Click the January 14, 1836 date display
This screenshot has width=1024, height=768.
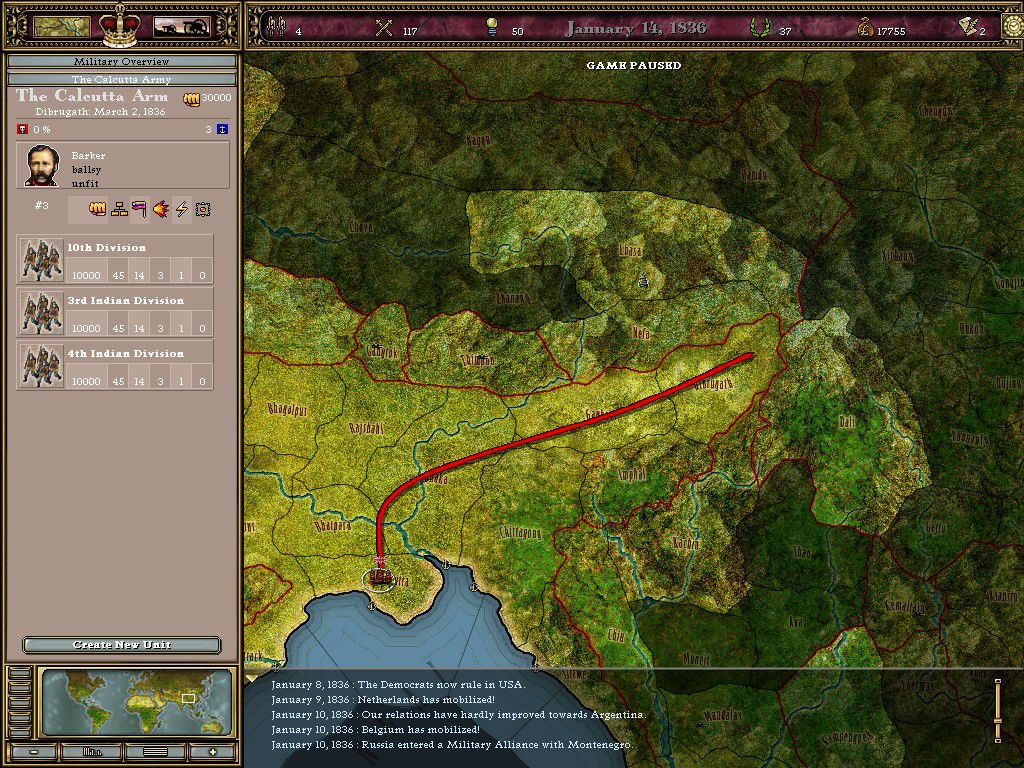(x=636, y=28)
